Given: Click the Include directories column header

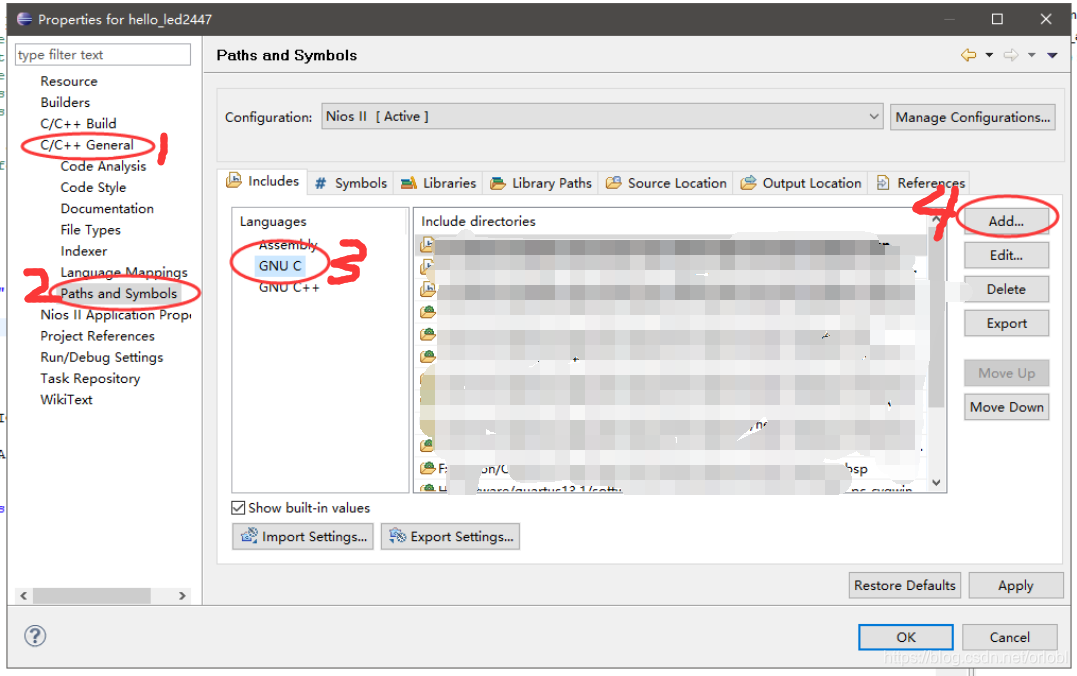Looking at the screenshot, I should [478, 221].
